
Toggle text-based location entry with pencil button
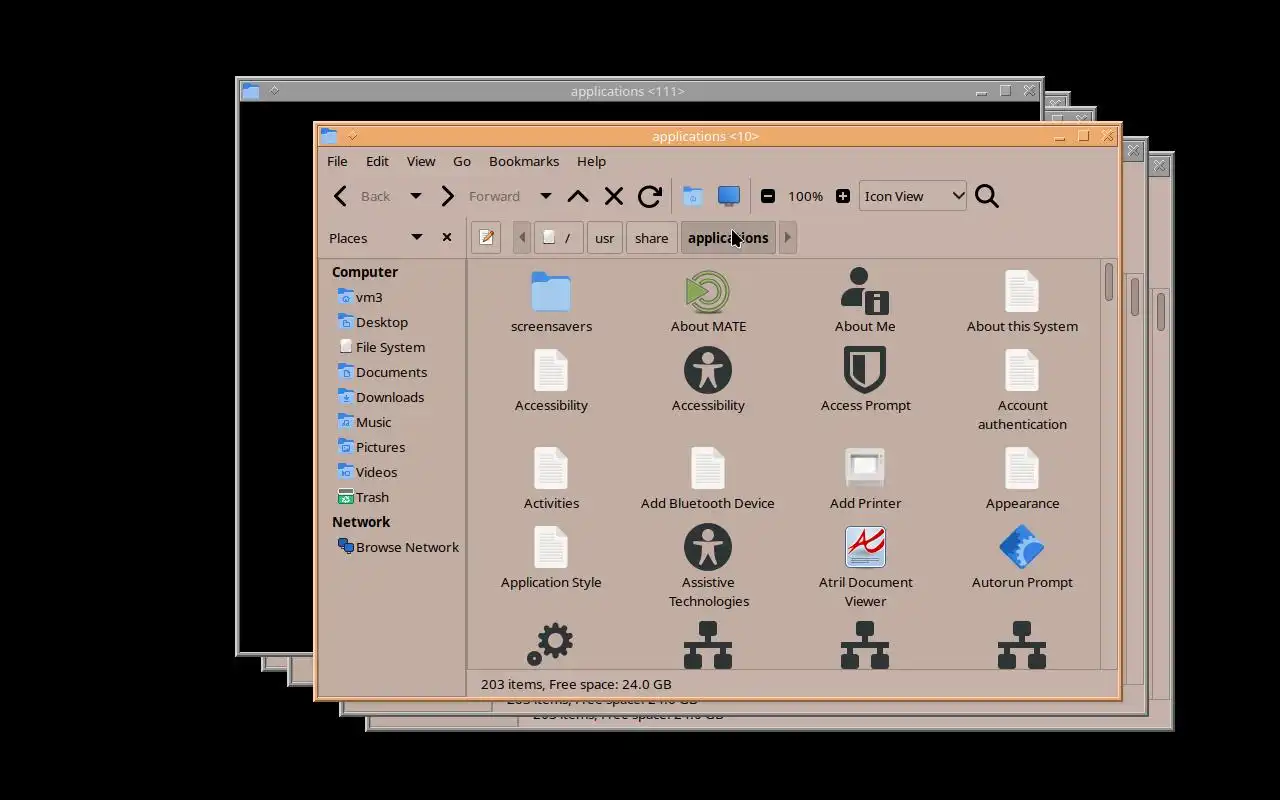tap(486, 237)
